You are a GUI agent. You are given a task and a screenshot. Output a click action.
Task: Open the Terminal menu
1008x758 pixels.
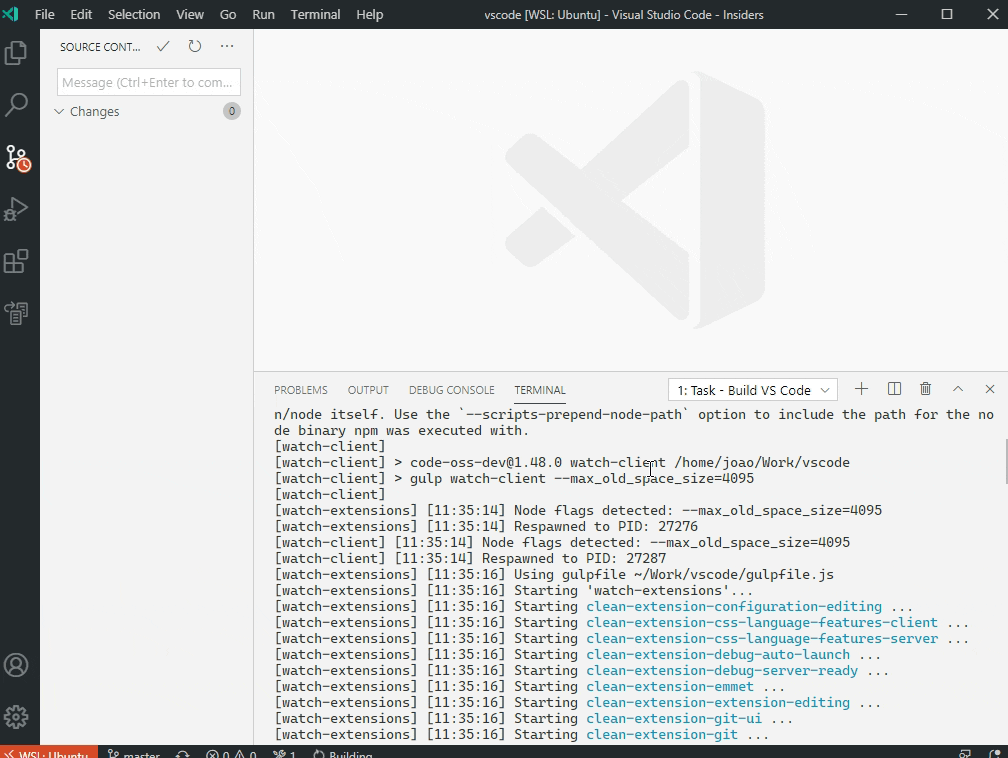point(315,14)
